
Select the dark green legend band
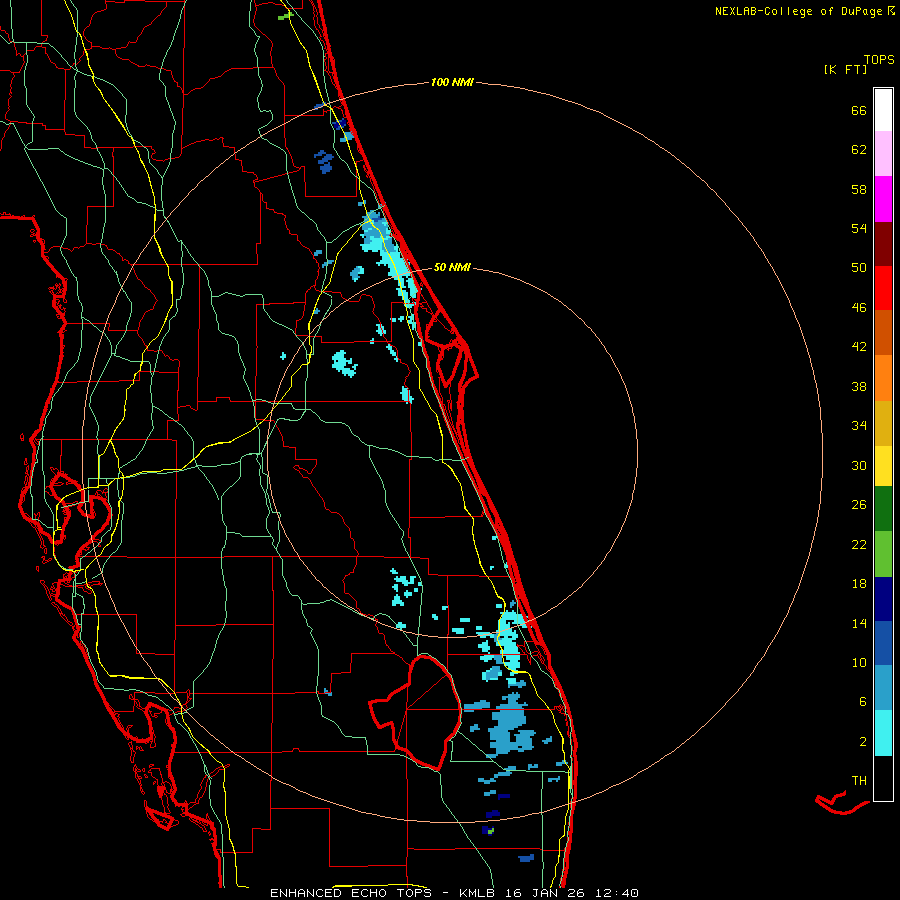pyautogui.click(x=883, y=509)
